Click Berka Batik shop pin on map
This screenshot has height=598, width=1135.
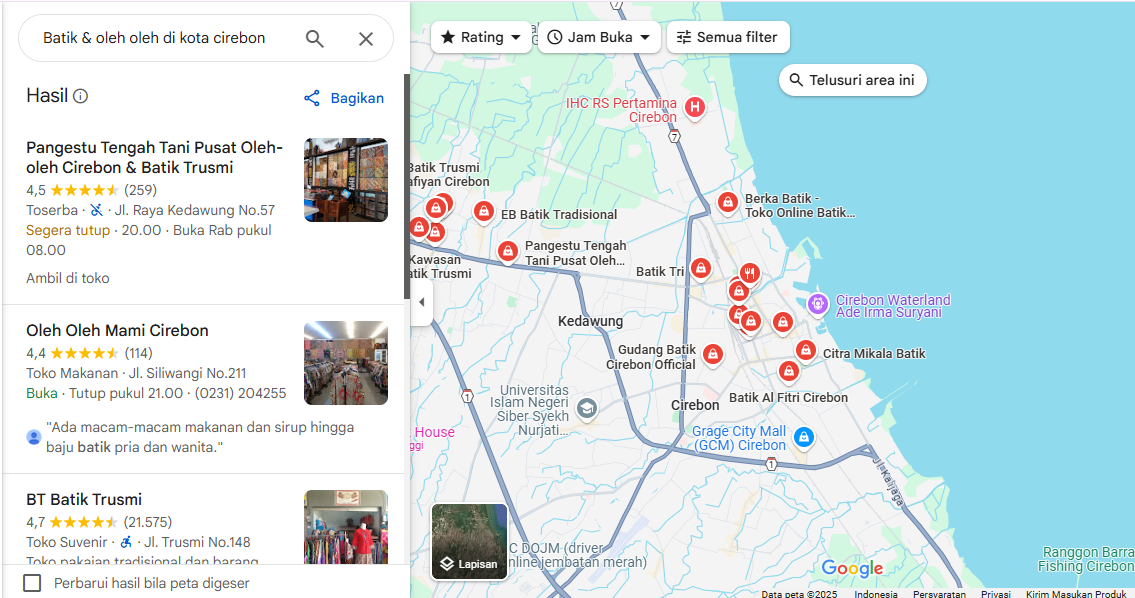tap(727, 203)
